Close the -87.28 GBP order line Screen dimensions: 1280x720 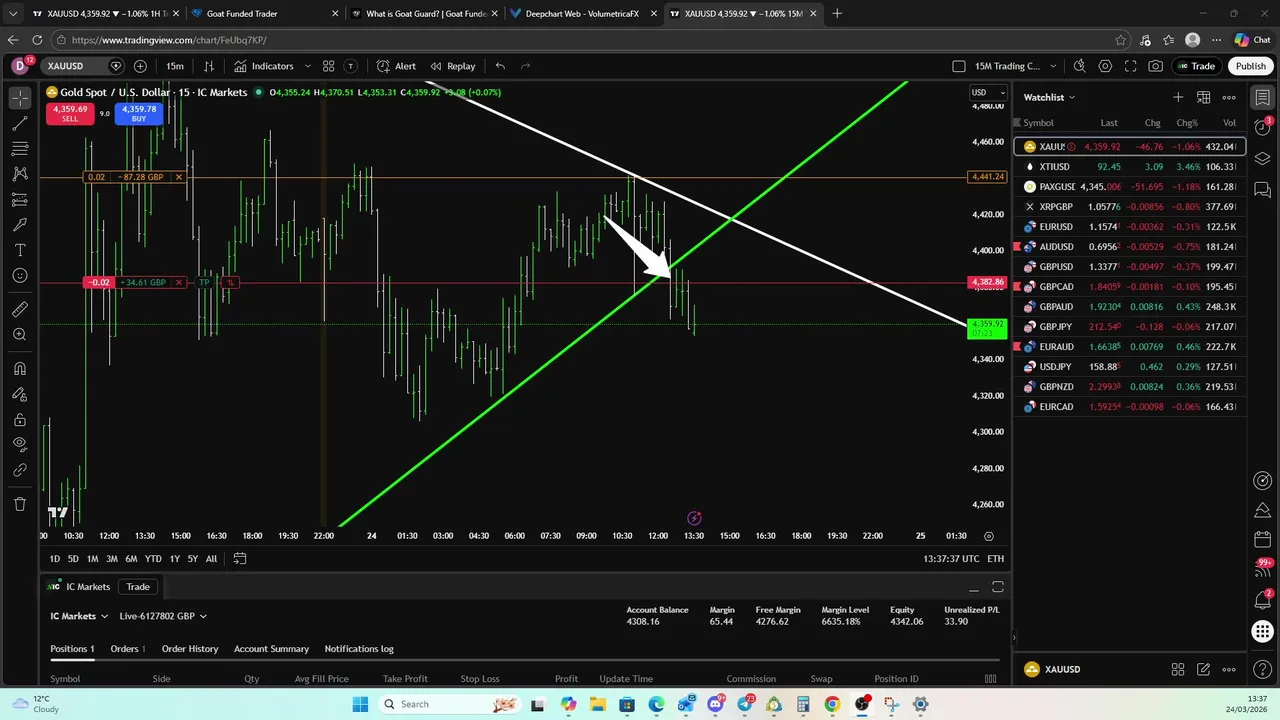click(179, 177)
